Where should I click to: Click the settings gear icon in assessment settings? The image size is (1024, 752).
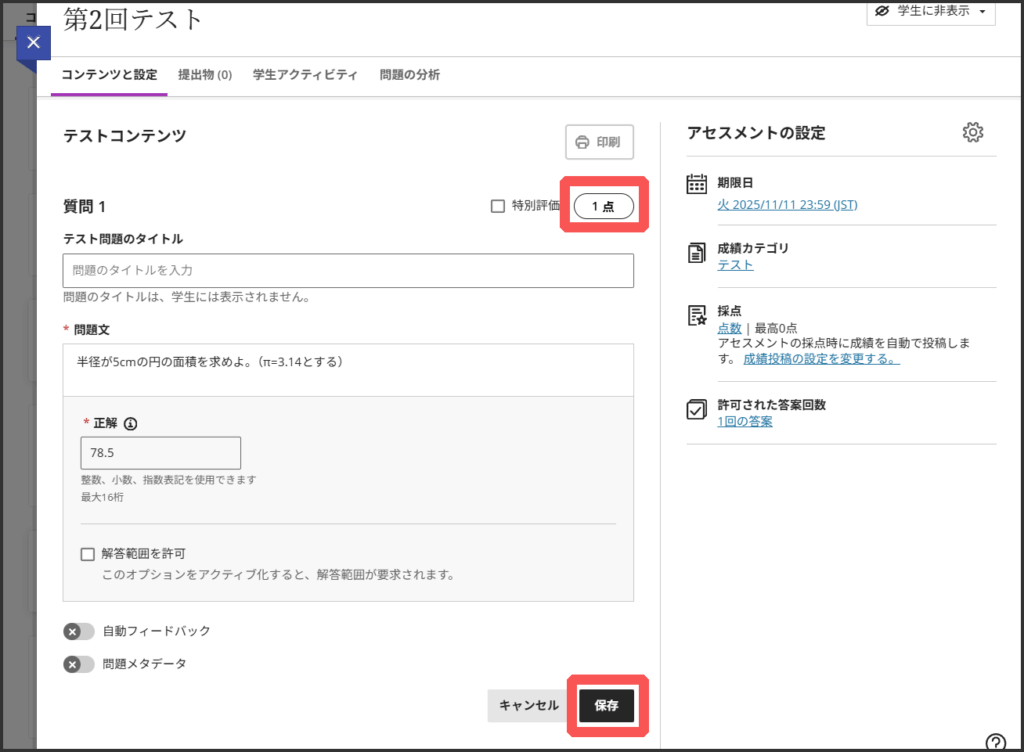coord(973,133)
